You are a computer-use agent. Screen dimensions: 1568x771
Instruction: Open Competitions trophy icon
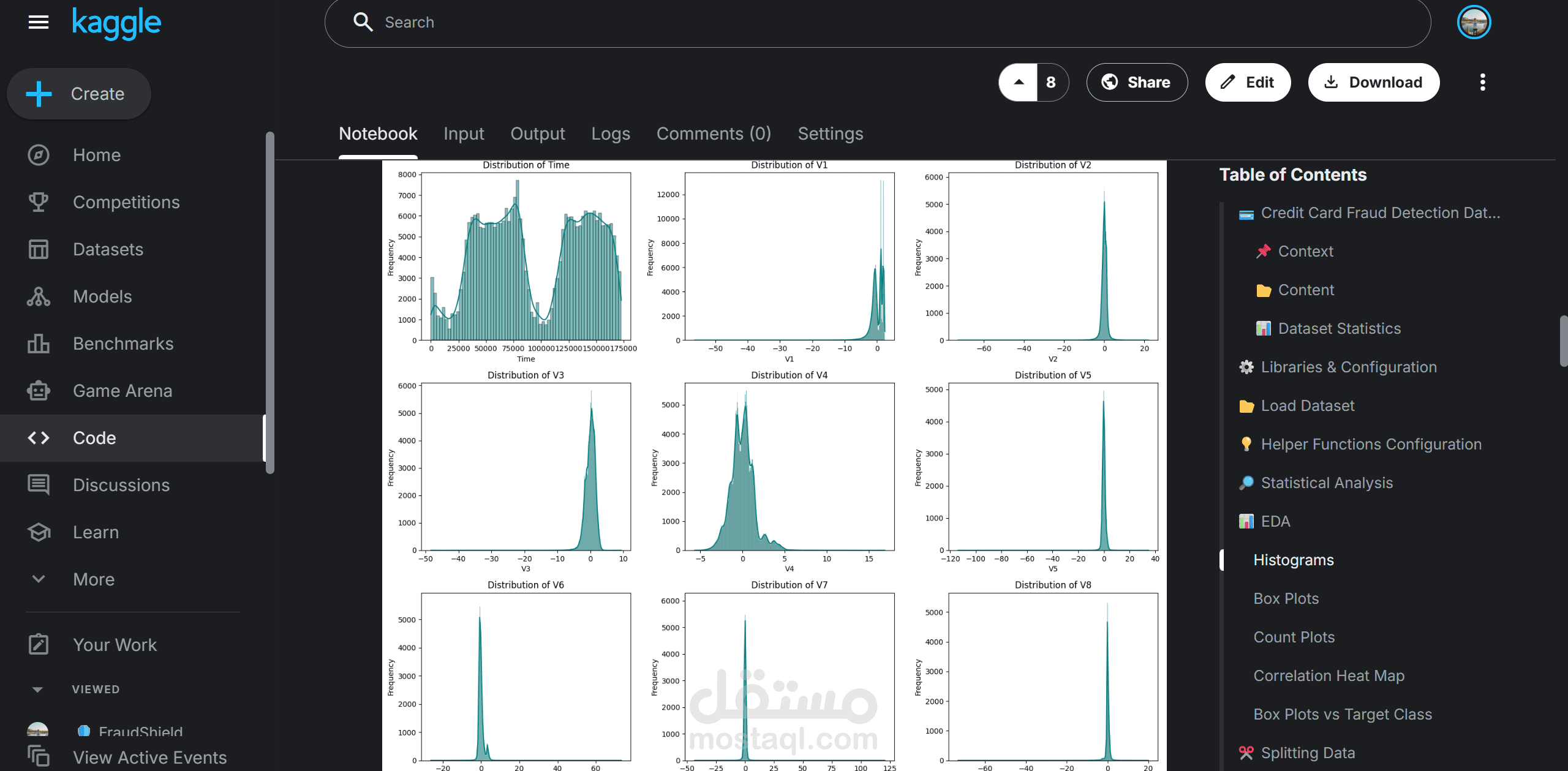[39, 202]
